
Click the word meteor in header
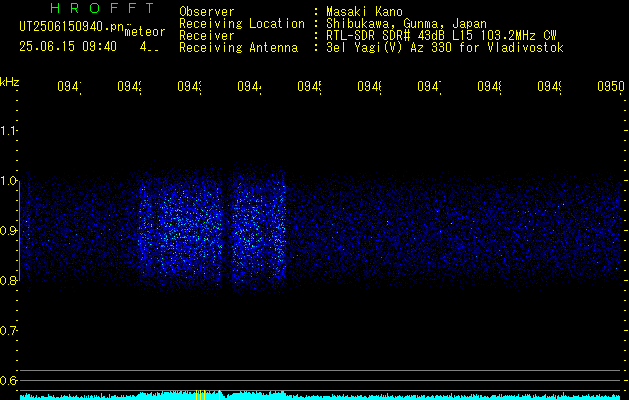point(145,32)
